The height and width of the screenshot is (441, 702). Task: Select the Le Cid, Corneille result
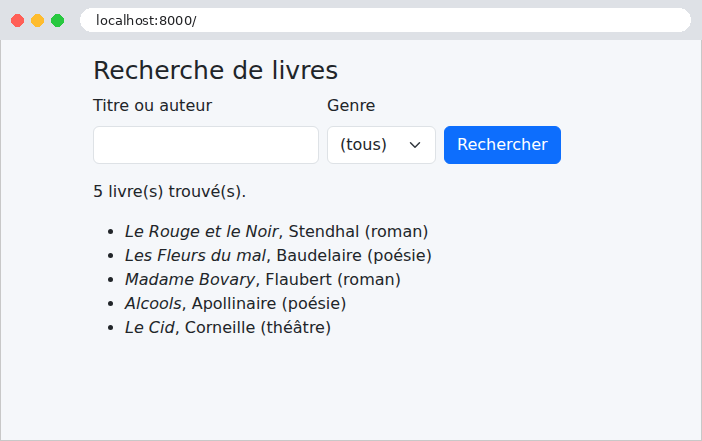click(x=227, y=327)
